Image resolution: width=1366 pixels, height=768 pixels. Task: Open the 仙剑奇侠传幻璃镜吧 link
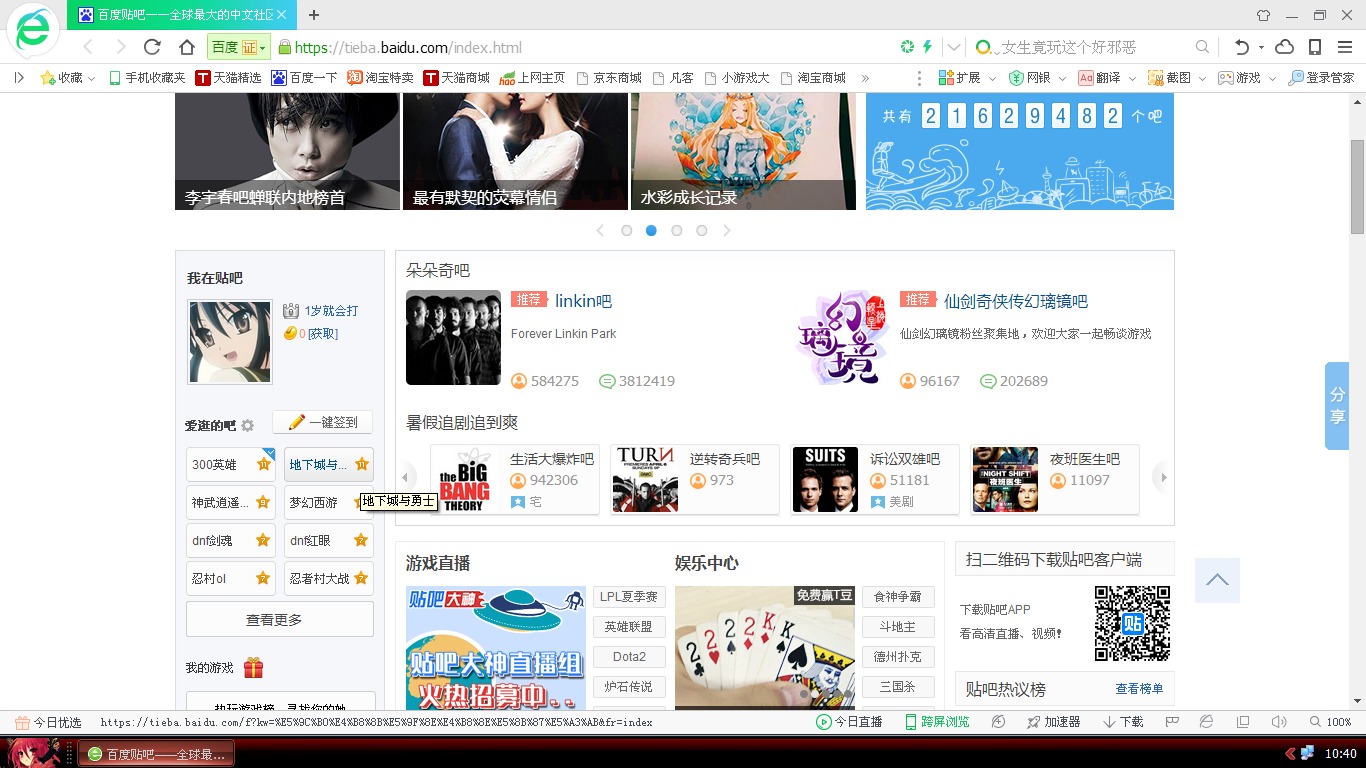tap(1016, 301)
